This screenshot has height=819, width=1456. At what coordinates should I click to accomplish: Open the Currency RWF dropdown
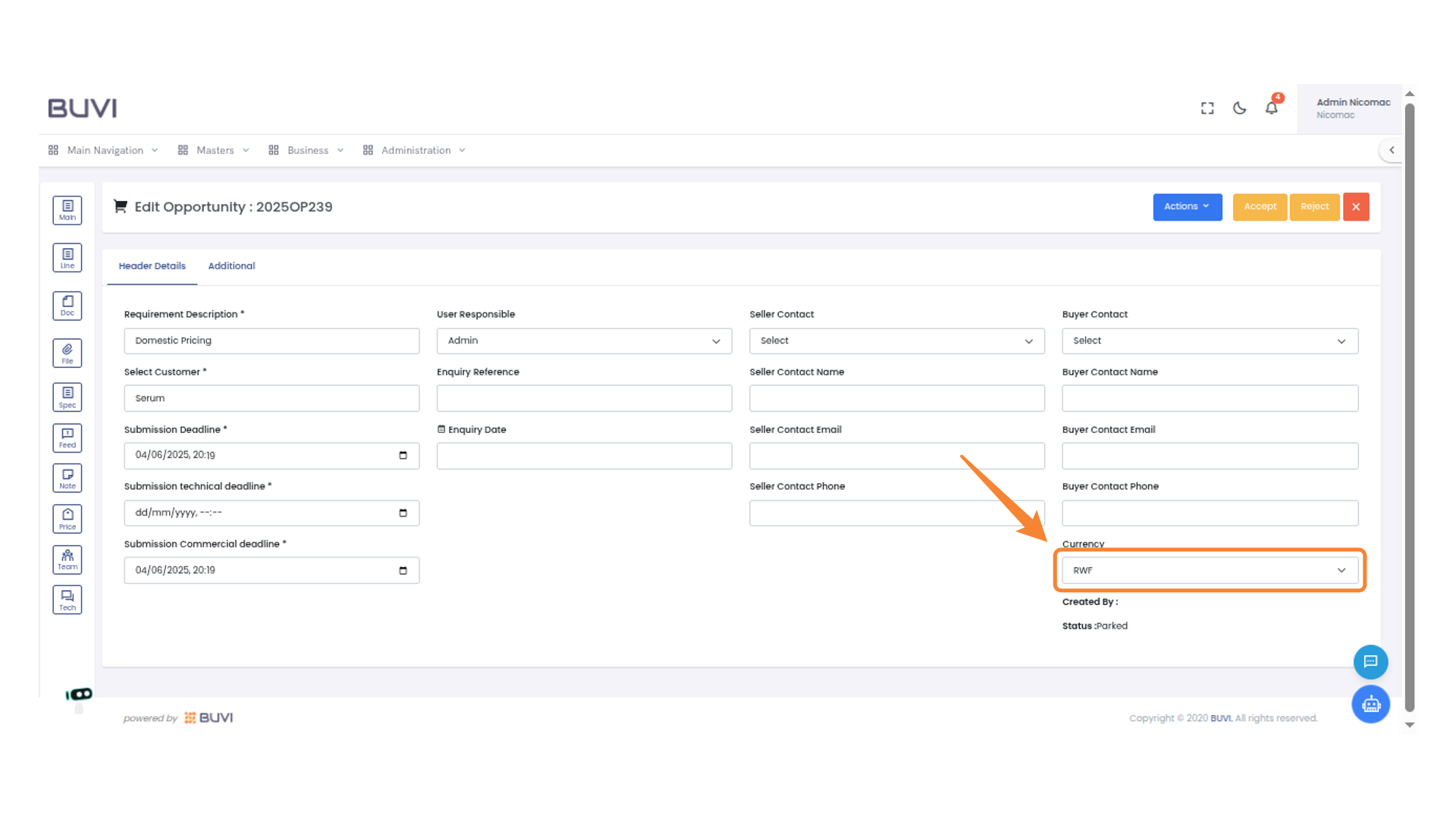[1210, 570]
